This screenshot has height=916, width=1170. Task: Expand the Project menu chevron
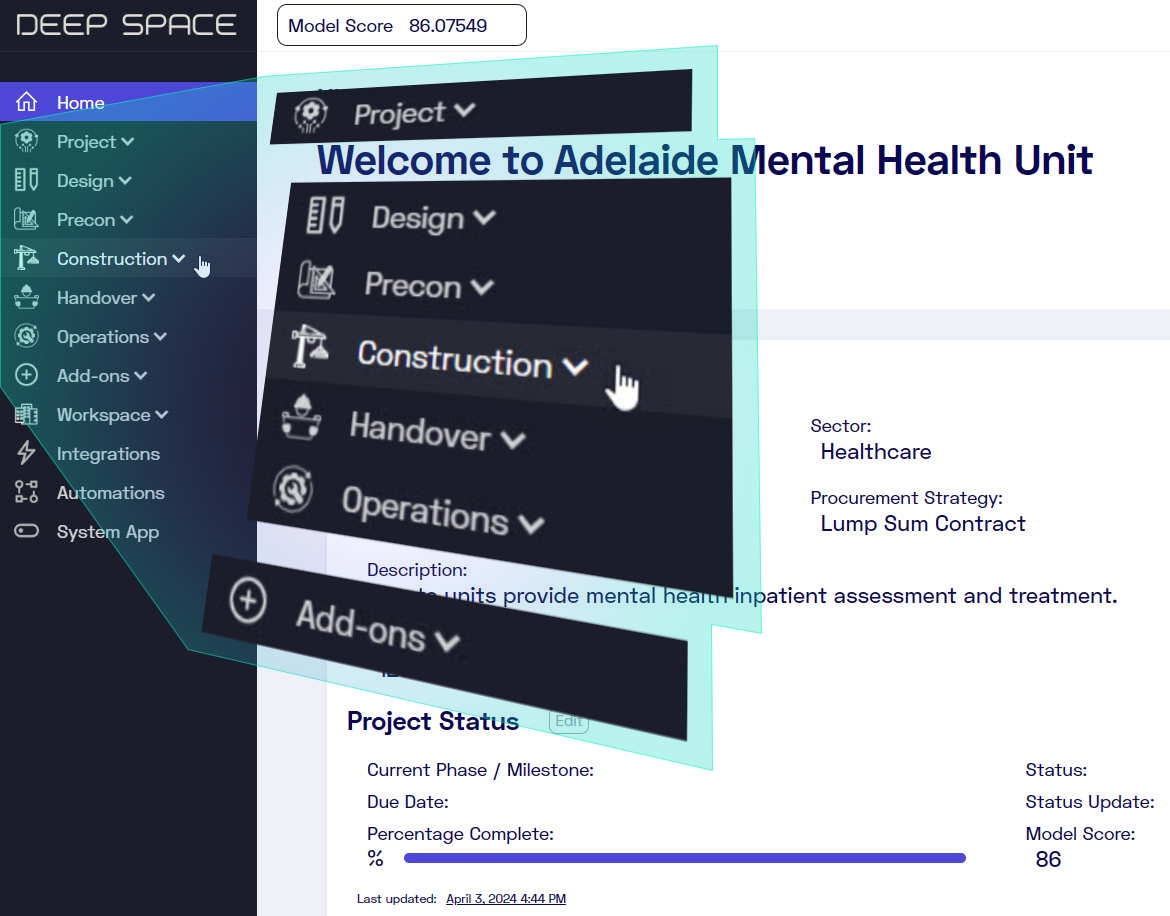pyautogui.click(x=128, y=142)
